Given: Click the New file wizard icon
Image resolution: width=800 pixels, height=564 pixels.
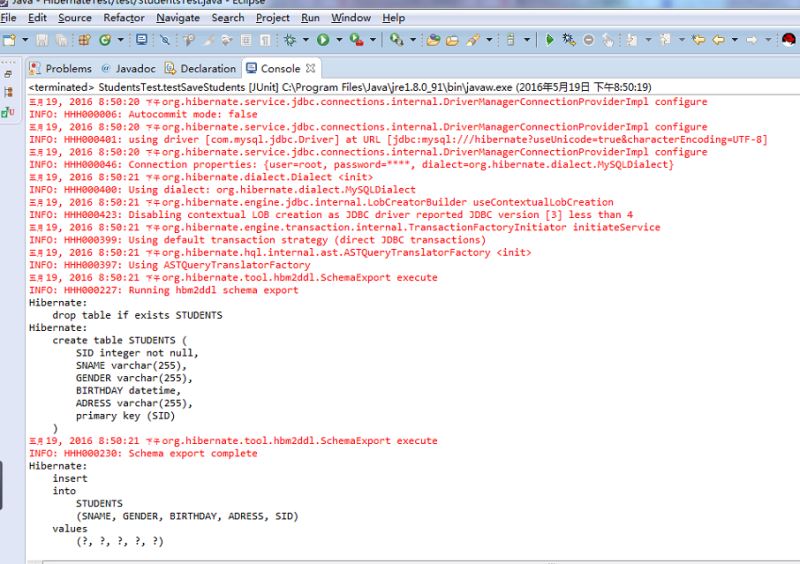Looking at the screenshot, I should click(x=9, y=40).
